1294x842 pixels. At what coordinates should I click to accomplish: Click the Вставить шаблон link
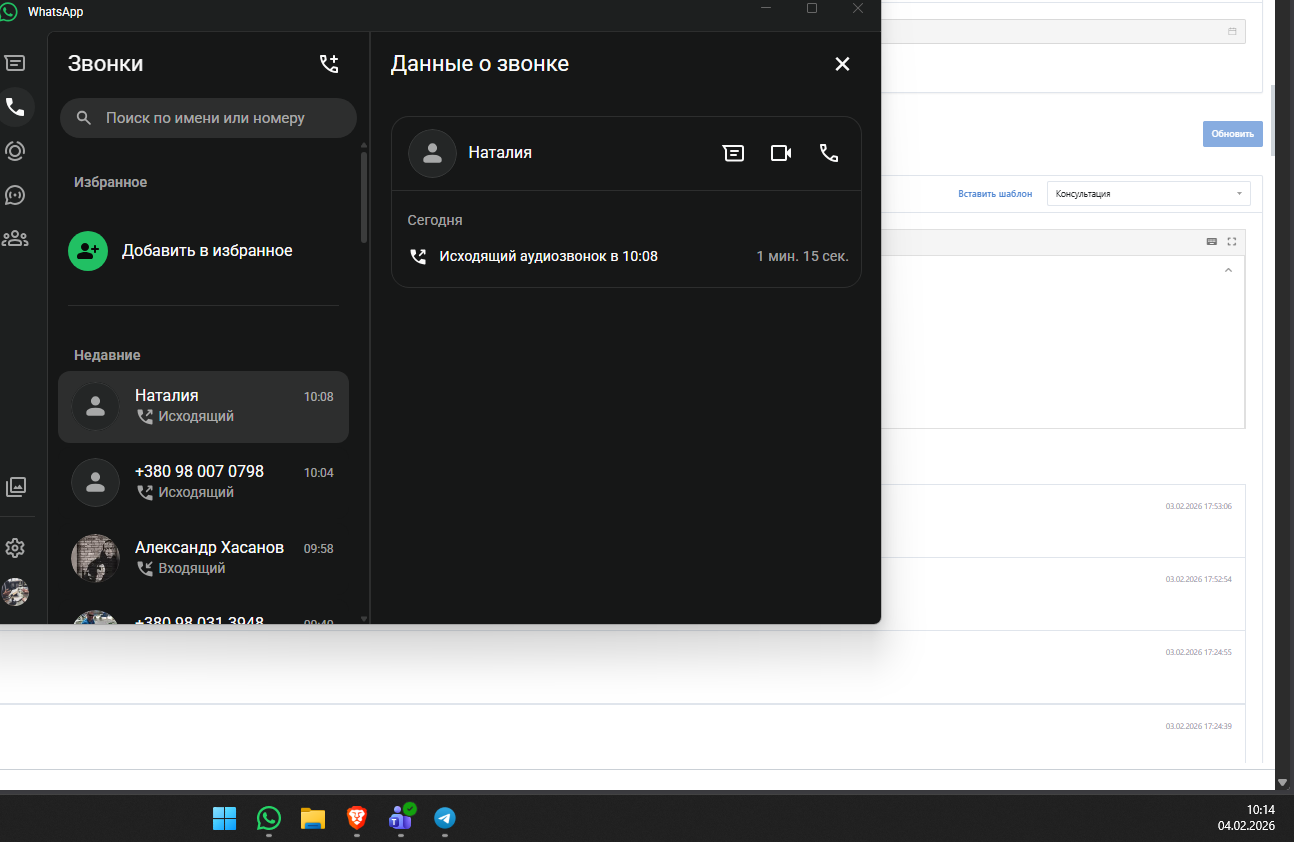click(995, 194)
